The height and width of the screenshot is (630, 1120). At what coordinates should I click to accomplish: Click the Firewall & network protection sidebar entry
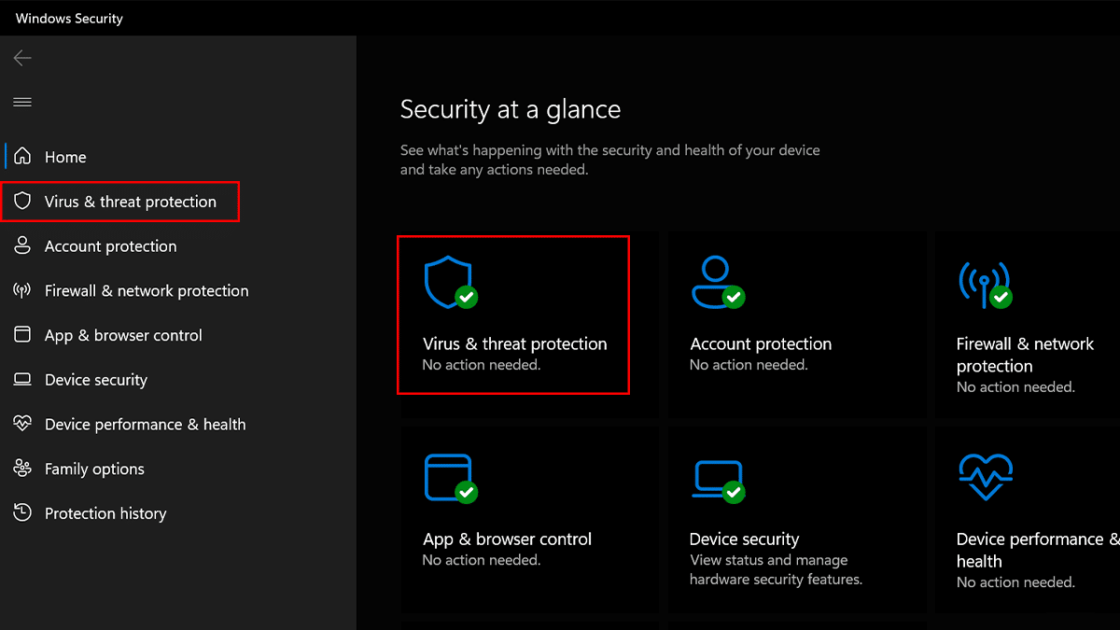146,290
